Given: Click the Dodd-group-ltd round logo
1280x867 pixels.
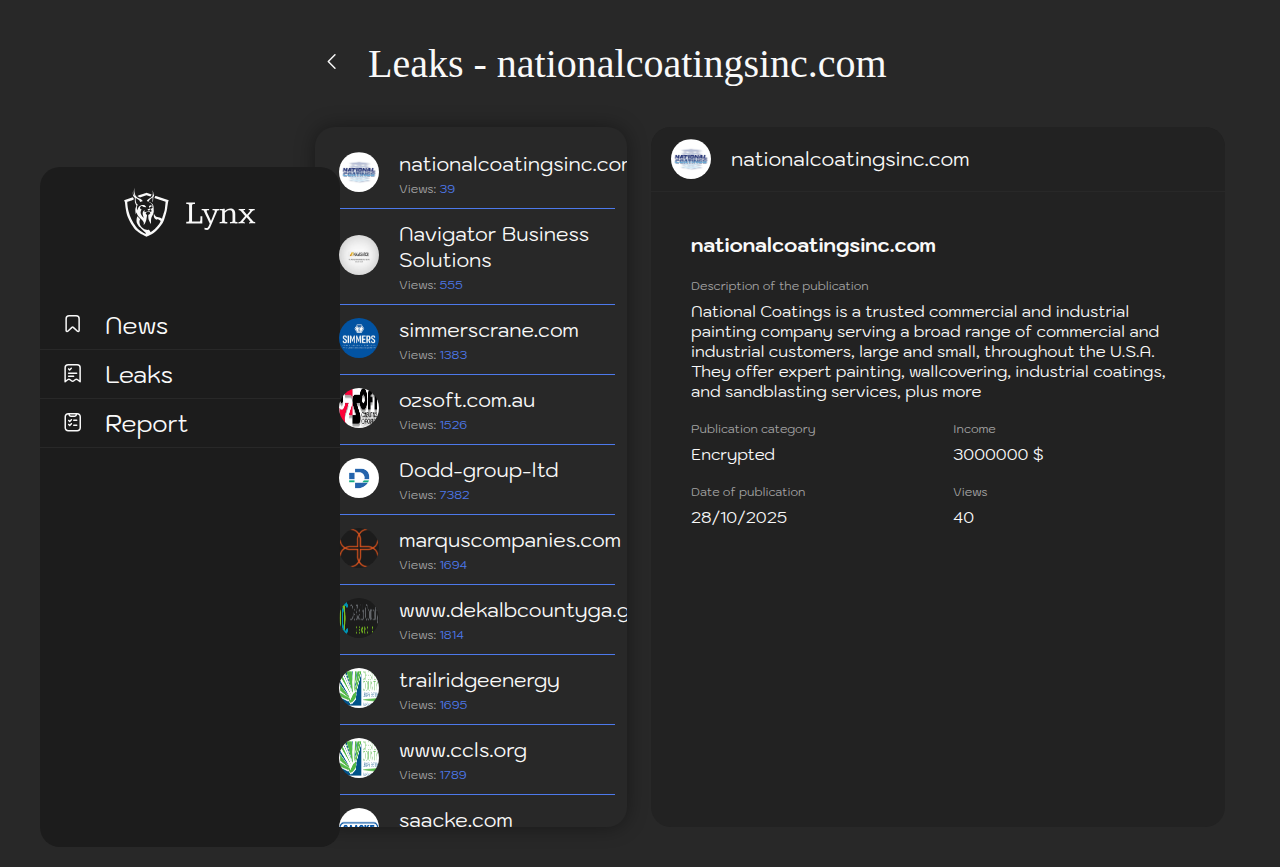Looking at the screenshot, I should [x=359, y=478].
